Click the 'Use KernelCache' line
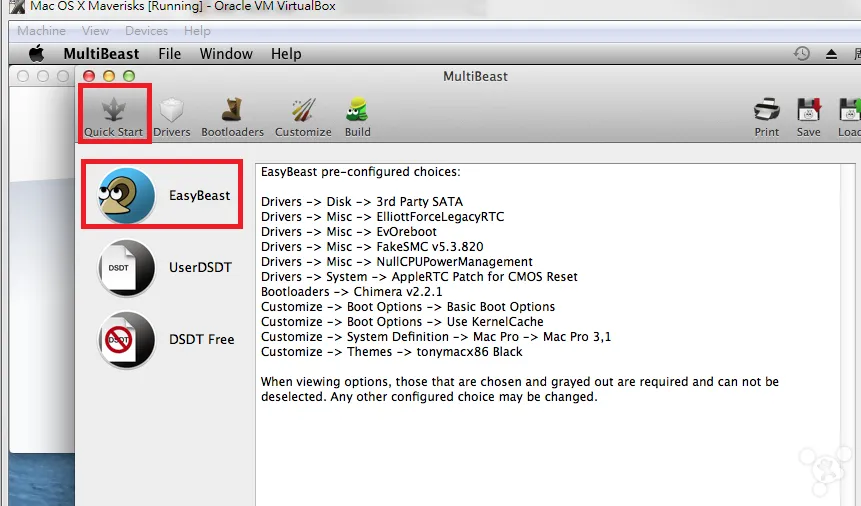 402,321
